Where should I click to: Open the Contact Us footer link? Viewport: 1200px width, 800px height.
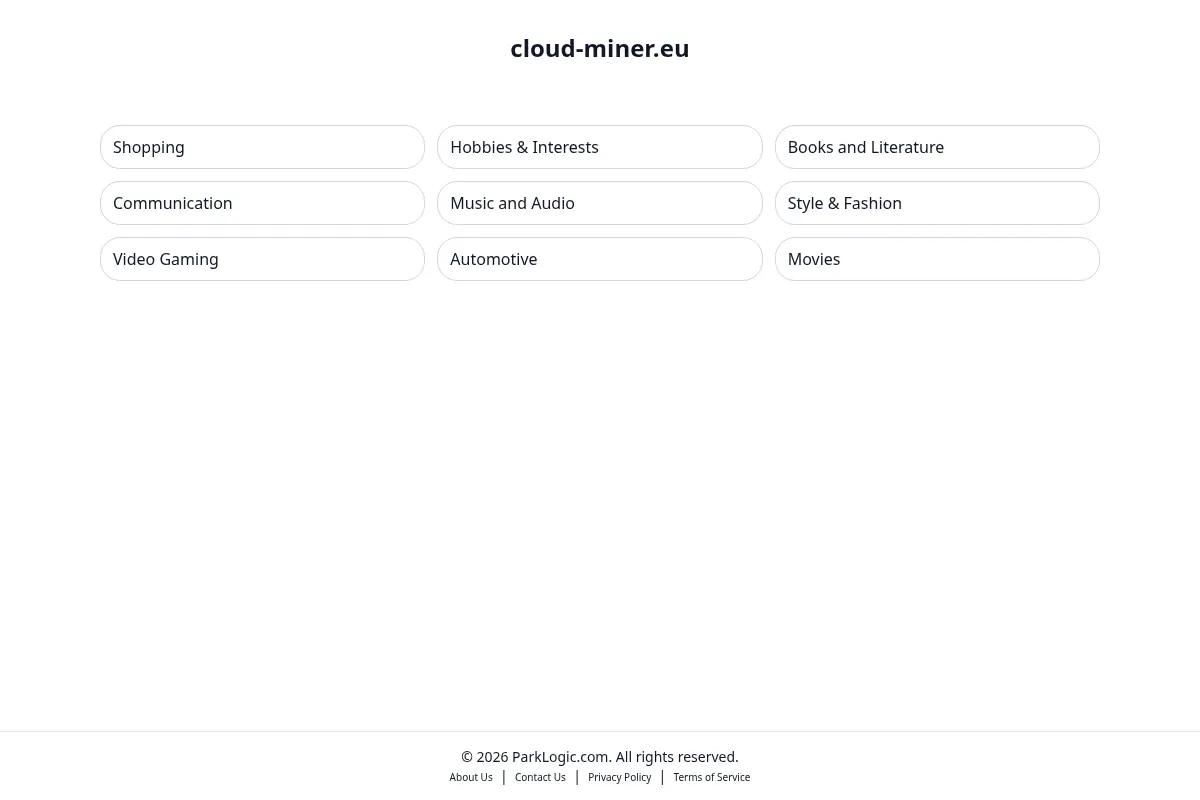coord(540,777)
